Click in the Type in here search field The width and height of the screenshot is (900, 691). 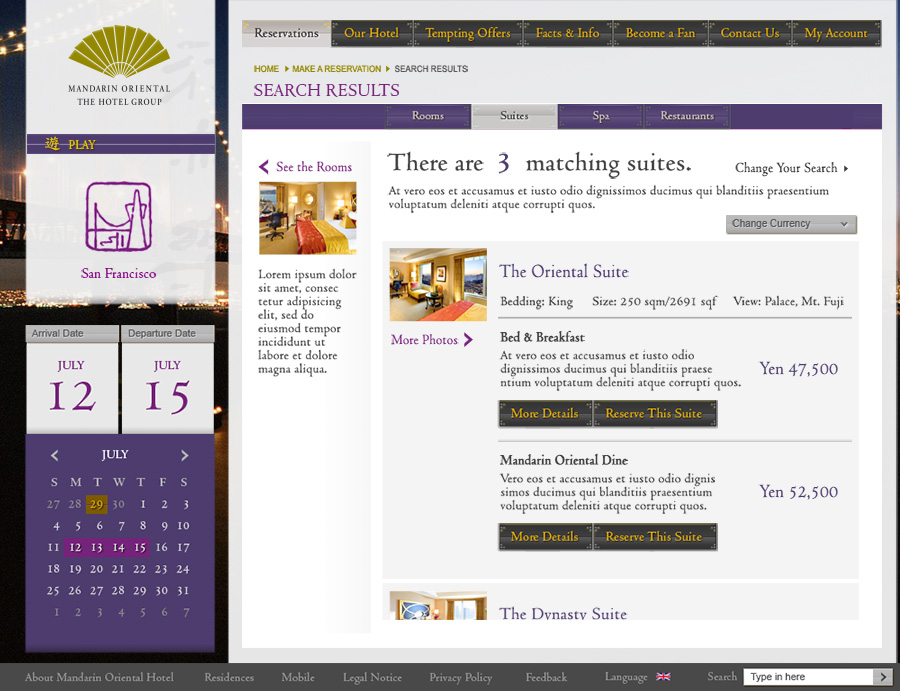click(808, 677)
